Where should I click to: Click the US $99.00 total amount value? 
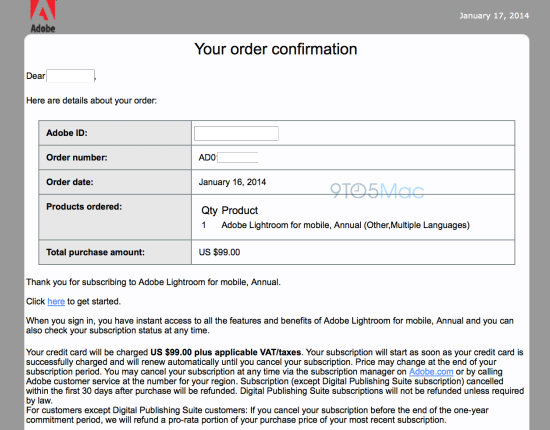pos(219,252)
